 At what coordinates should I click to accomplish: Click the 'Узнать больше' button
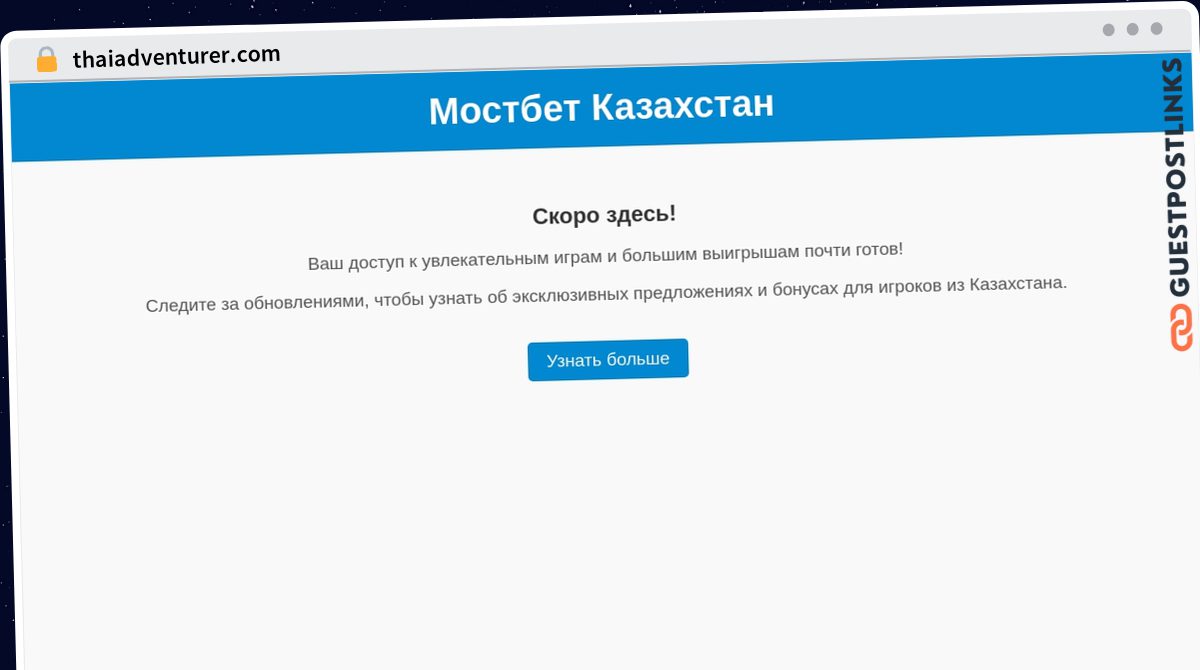(x=608, y=360)
